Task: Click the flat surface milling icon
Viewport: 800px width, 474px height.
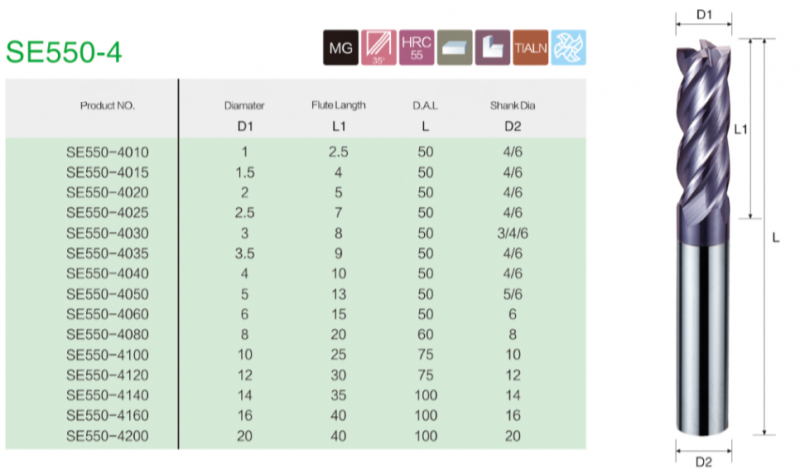Action: click(452, 47)
